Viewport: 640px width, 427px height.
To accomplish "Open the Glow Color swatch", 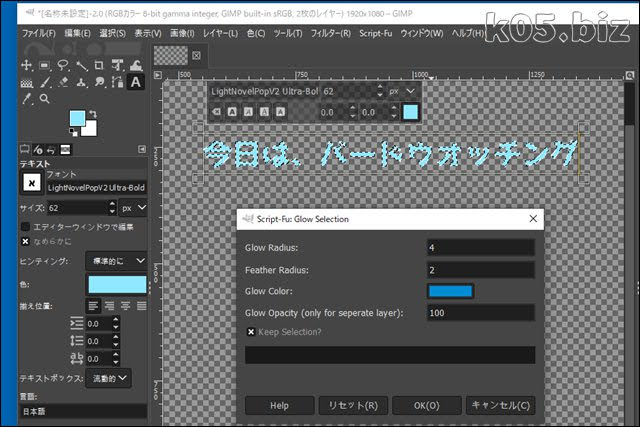I will click(451, 291).
